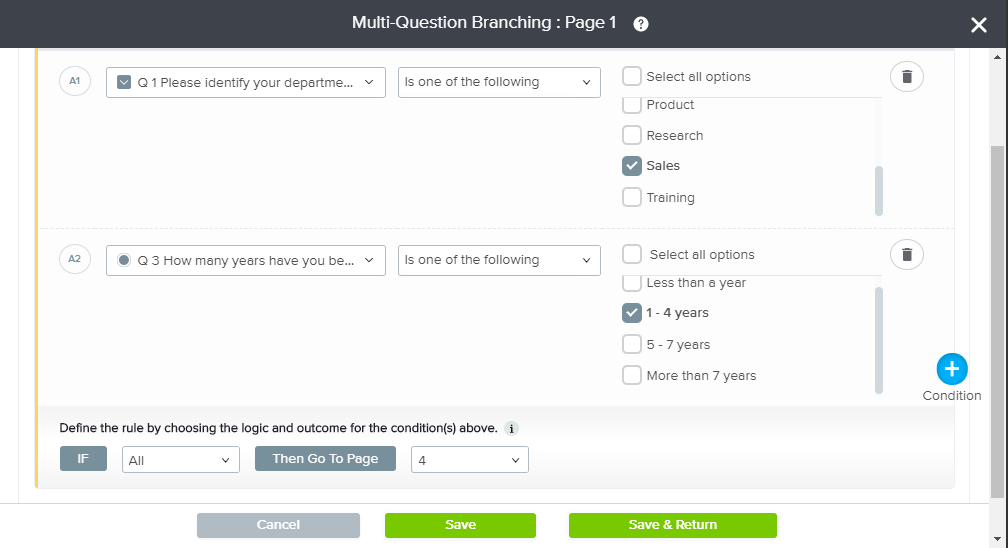Change the target page number dropdown
Image resolution: width=1008 pixels, height=548 pixels.
(469, 460)
